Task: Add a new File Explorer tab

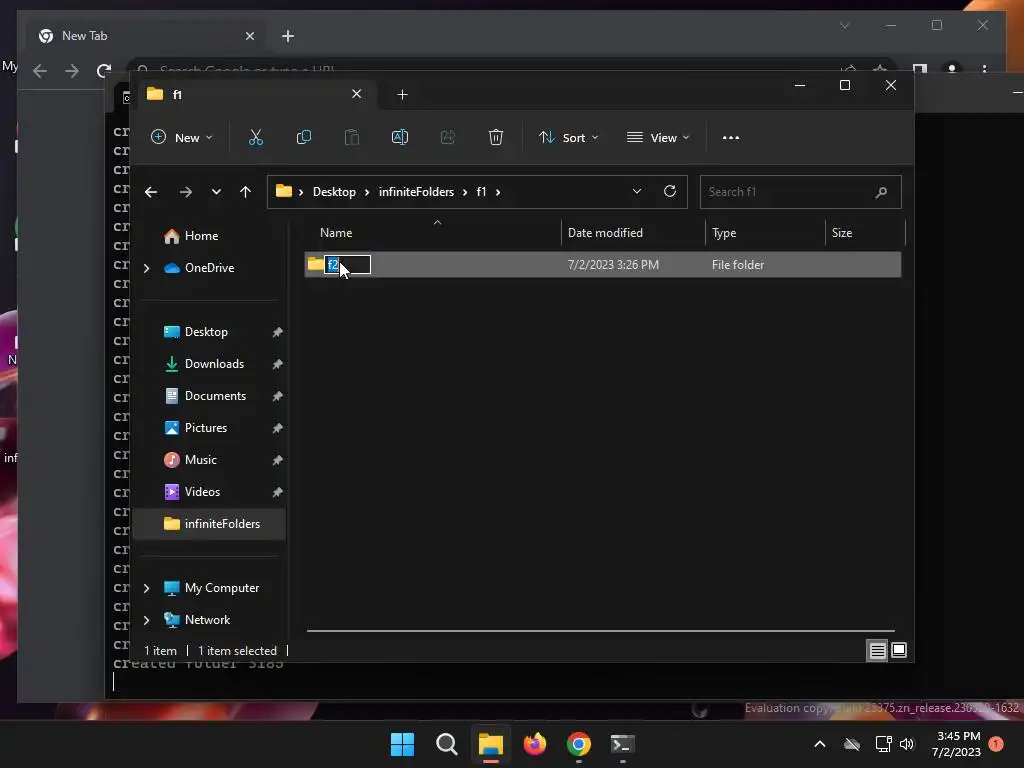Action: click(x=402, y=95)
